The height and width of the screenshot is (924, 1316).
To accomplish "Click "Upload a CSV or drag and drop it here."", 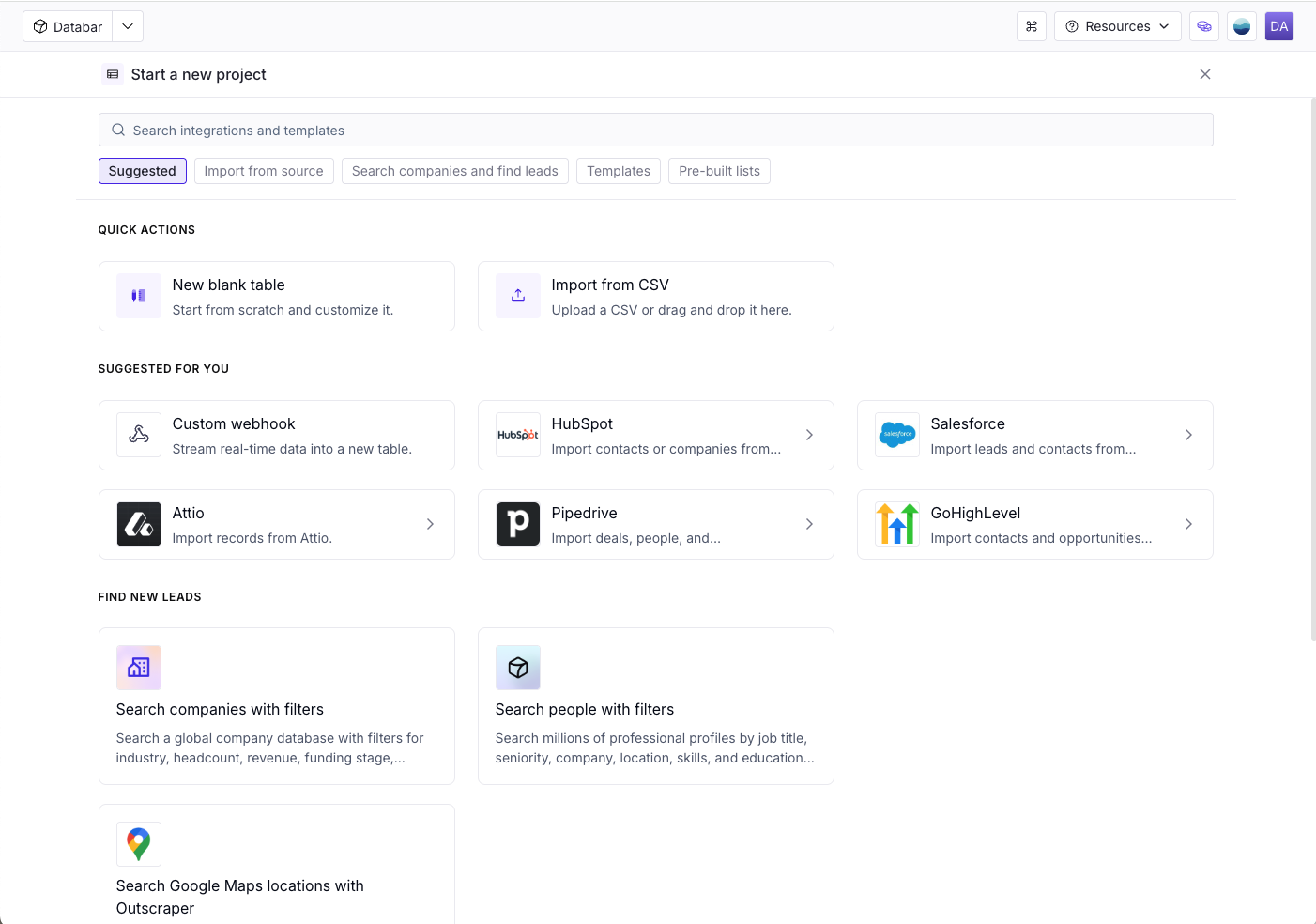I will pos(672,310).
